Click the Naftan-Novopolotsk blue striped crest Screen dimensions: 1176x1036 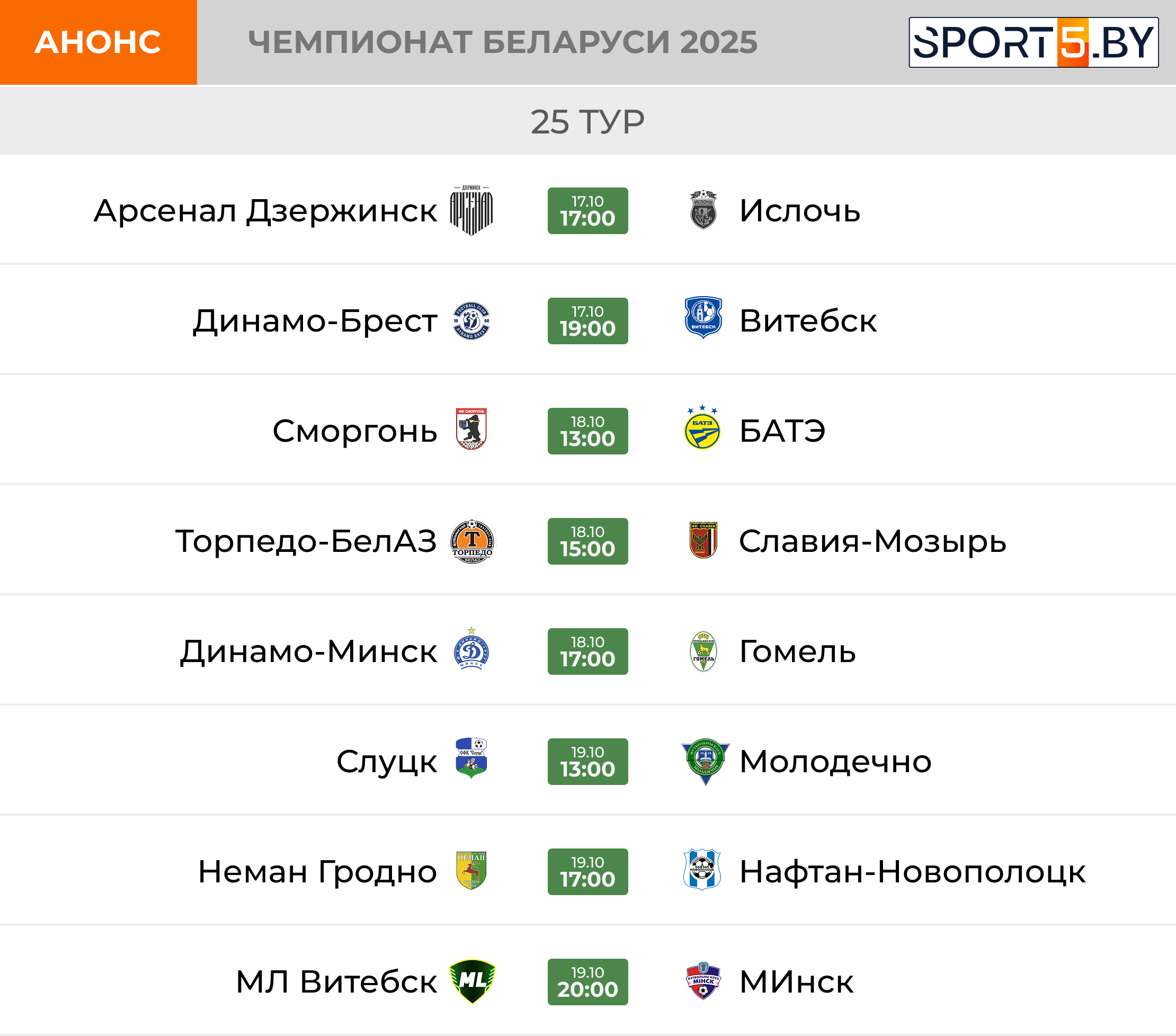tap(702, 870)
